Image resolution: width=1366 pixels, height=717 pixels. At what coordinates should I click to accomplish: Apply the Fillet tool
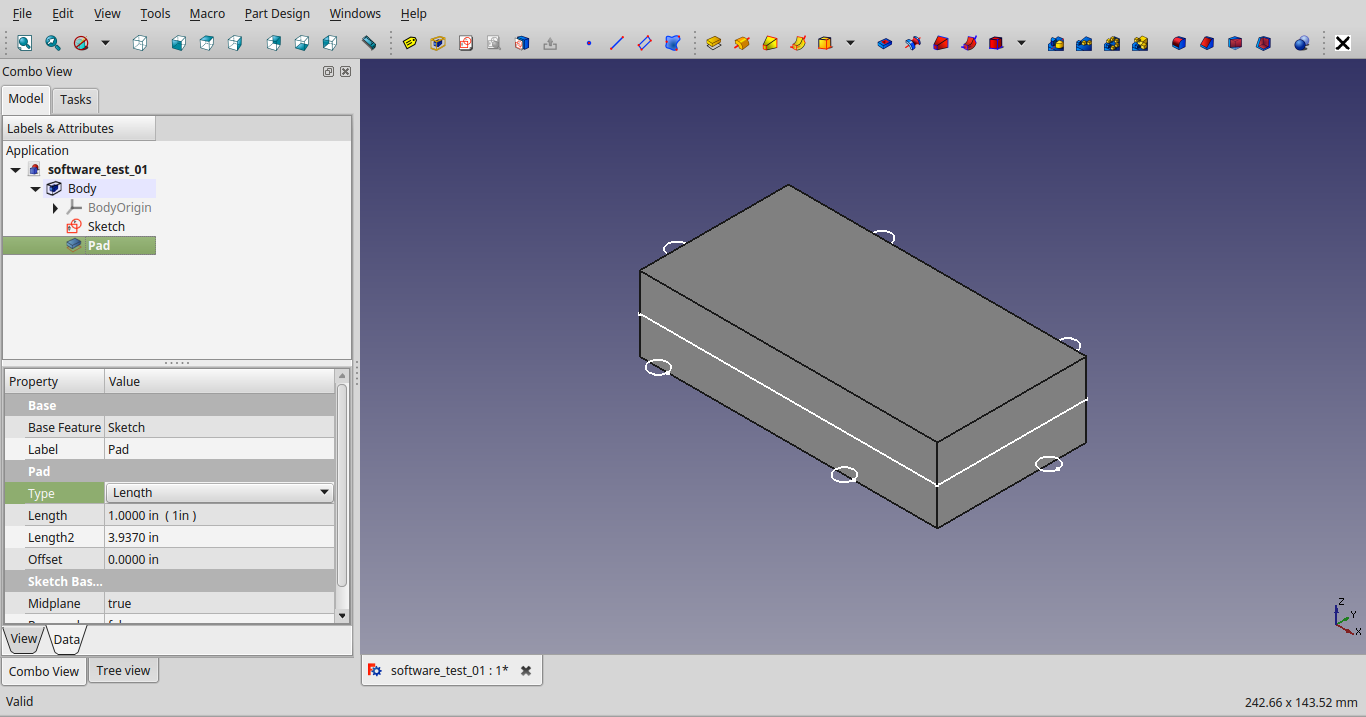pos(1179,43)
